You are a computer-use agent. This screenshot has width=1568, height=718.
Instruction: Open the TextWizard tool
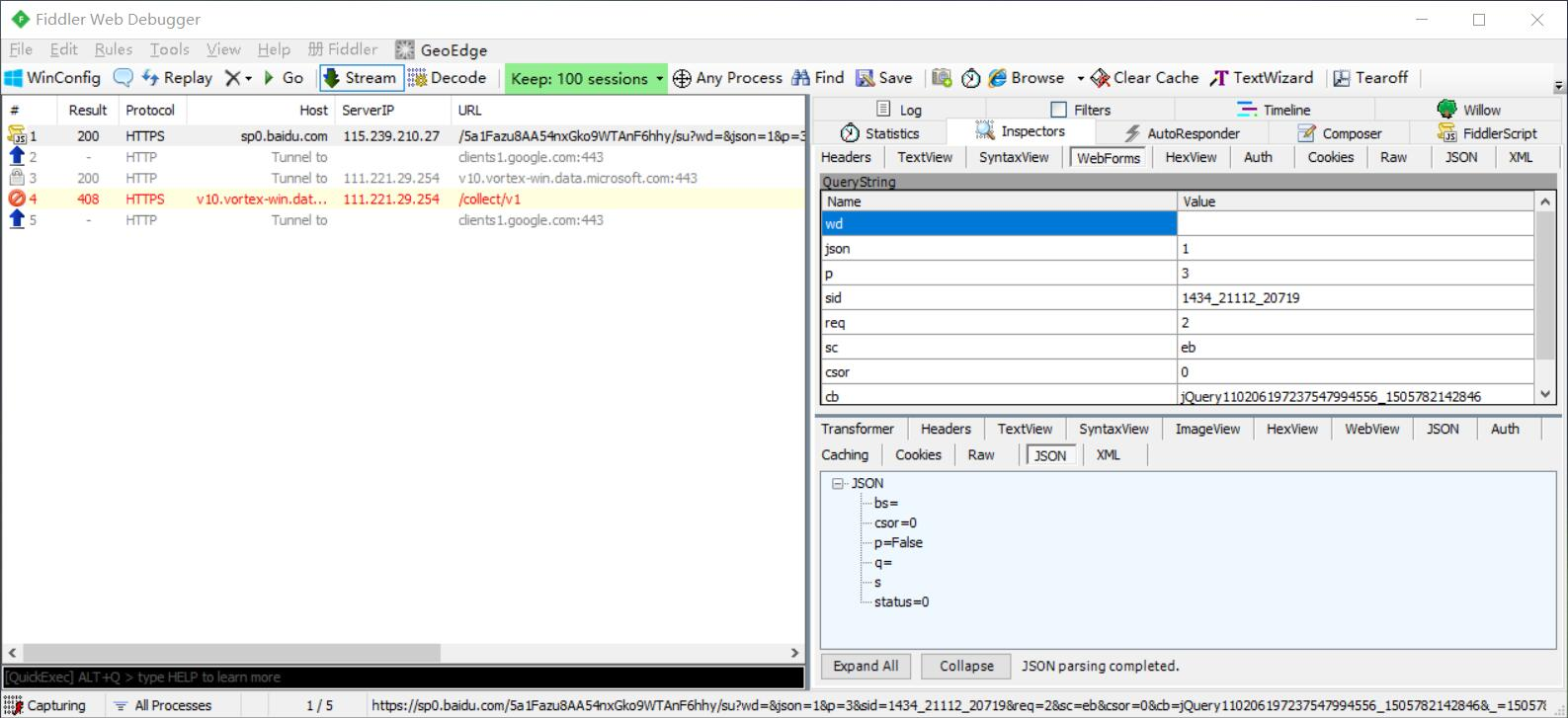coord(1262,78)
